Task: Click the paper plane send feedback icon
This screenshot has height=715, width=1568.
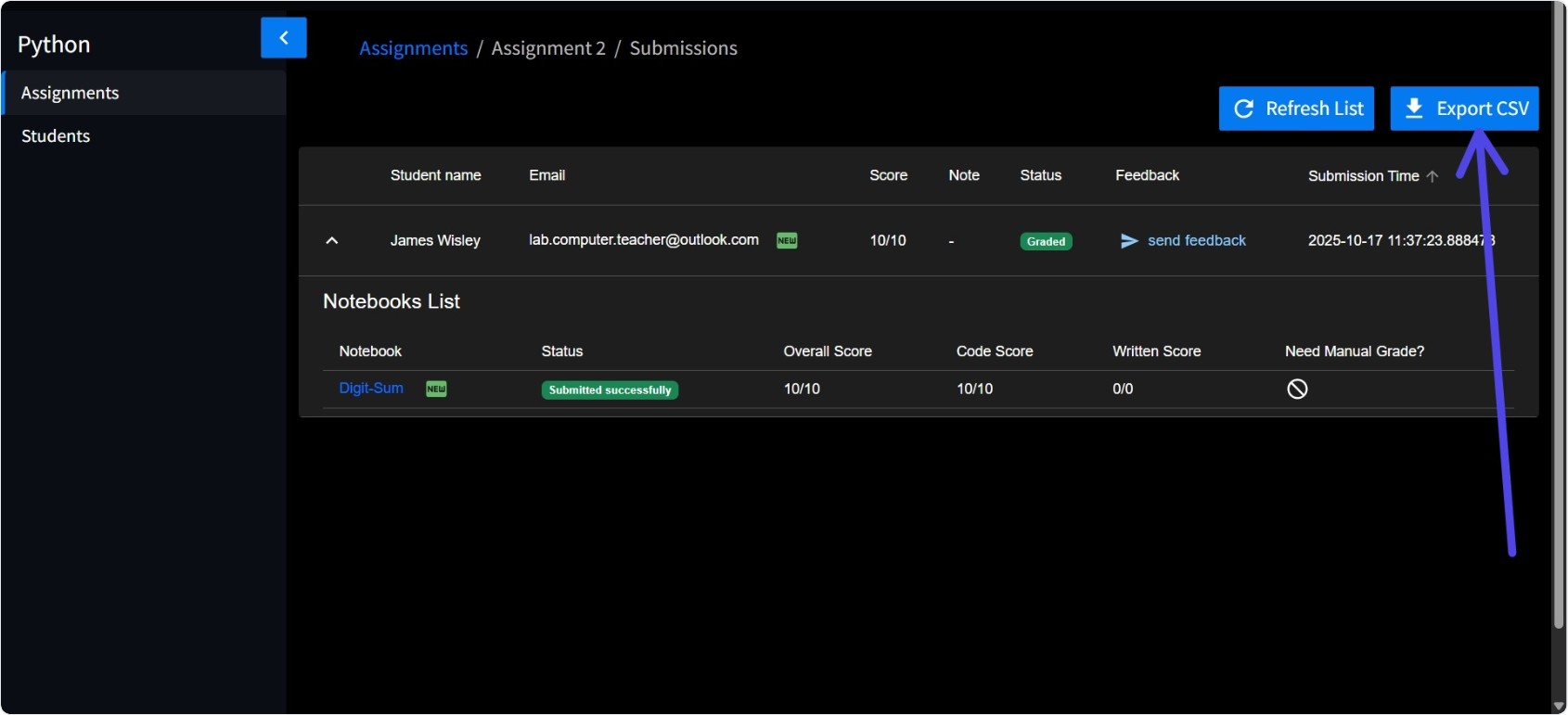Action: point(1129,241)
